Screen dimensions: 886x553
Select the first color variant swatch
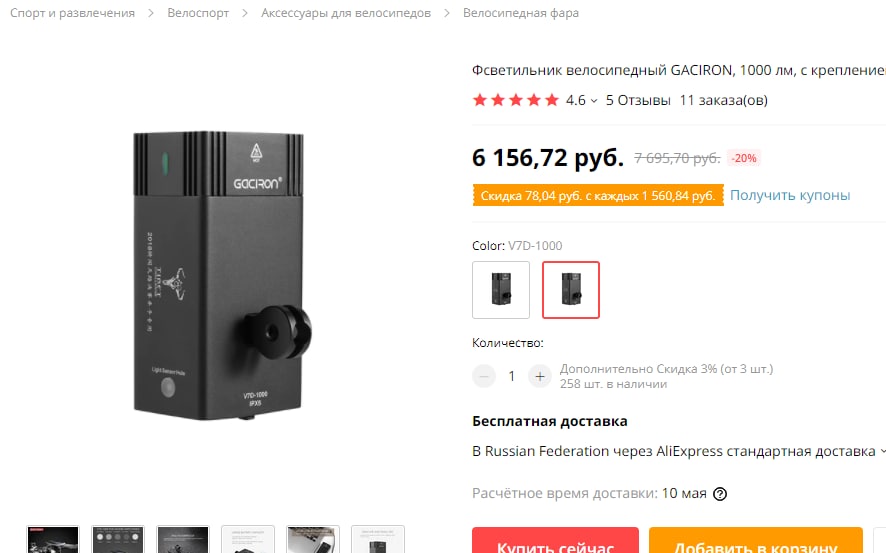pos(501,290)
